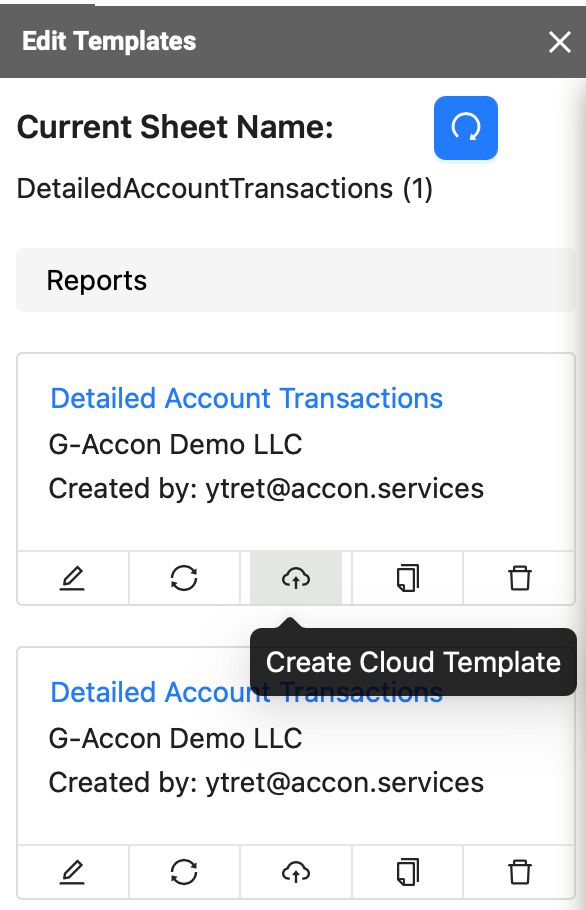Refresh the second template card

pos(184,872)
